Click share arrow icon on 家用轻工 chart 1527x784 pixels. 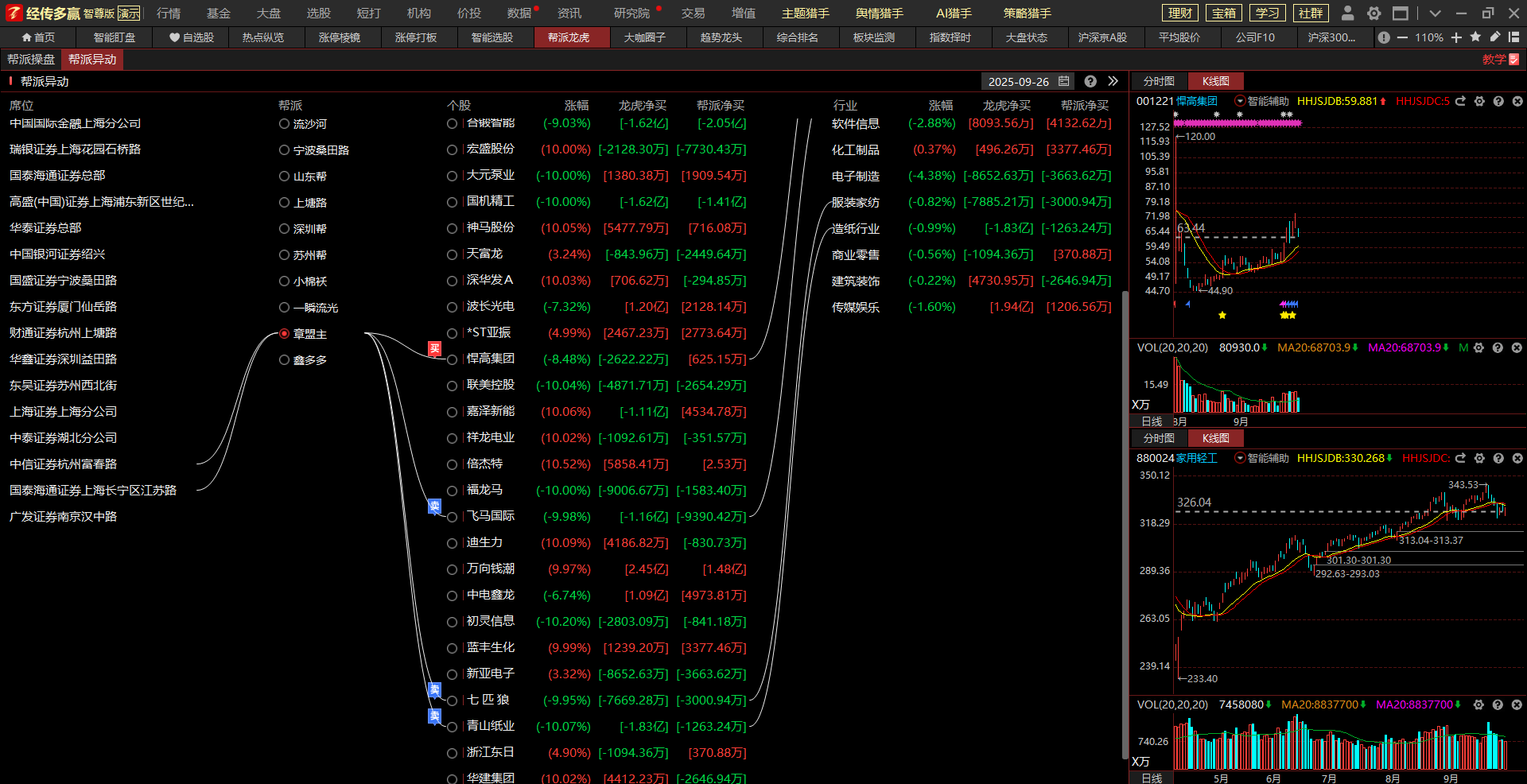pyautogui.click(x=1460, y=458)
